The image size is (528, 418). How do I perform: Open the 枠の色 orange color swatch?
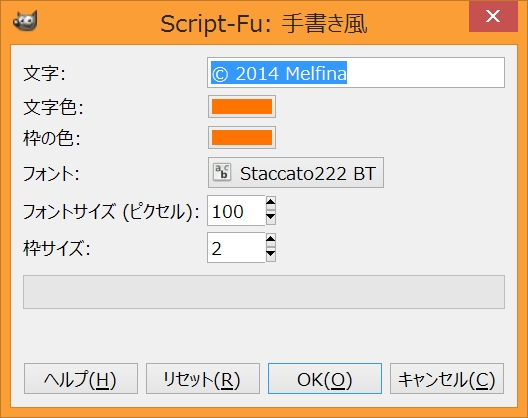coord(242,137)
